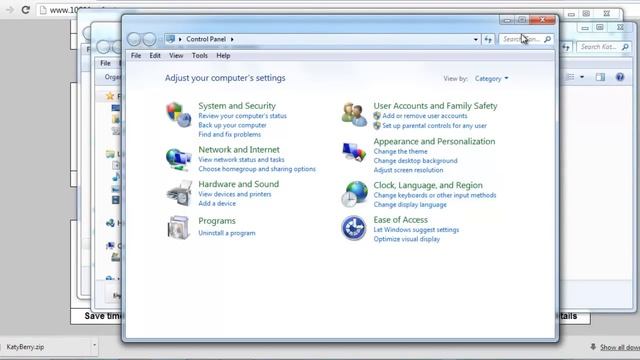Open Appearance and Personalization category
Viewport: 640px width, 360px height.
coord(434,141)
